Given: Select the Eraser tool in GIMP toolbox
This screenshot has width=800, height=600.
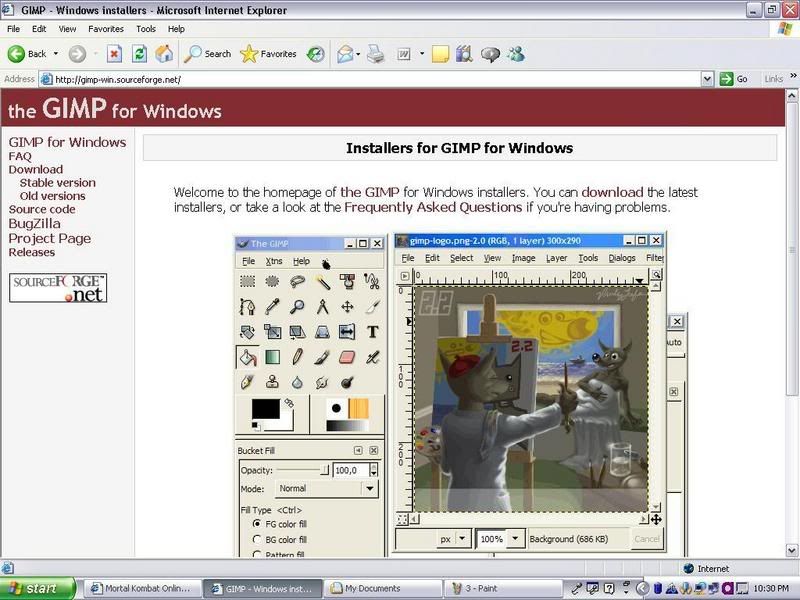Looking at the screenshot, I should point(347,357).
